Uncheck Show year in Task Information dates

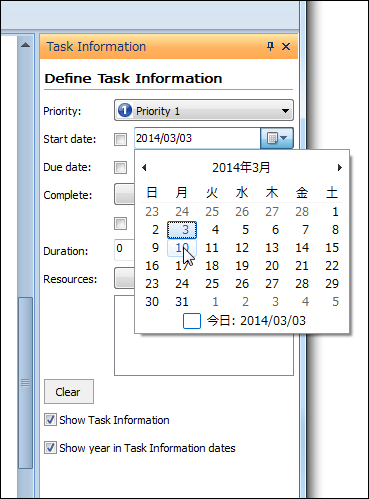50,448
